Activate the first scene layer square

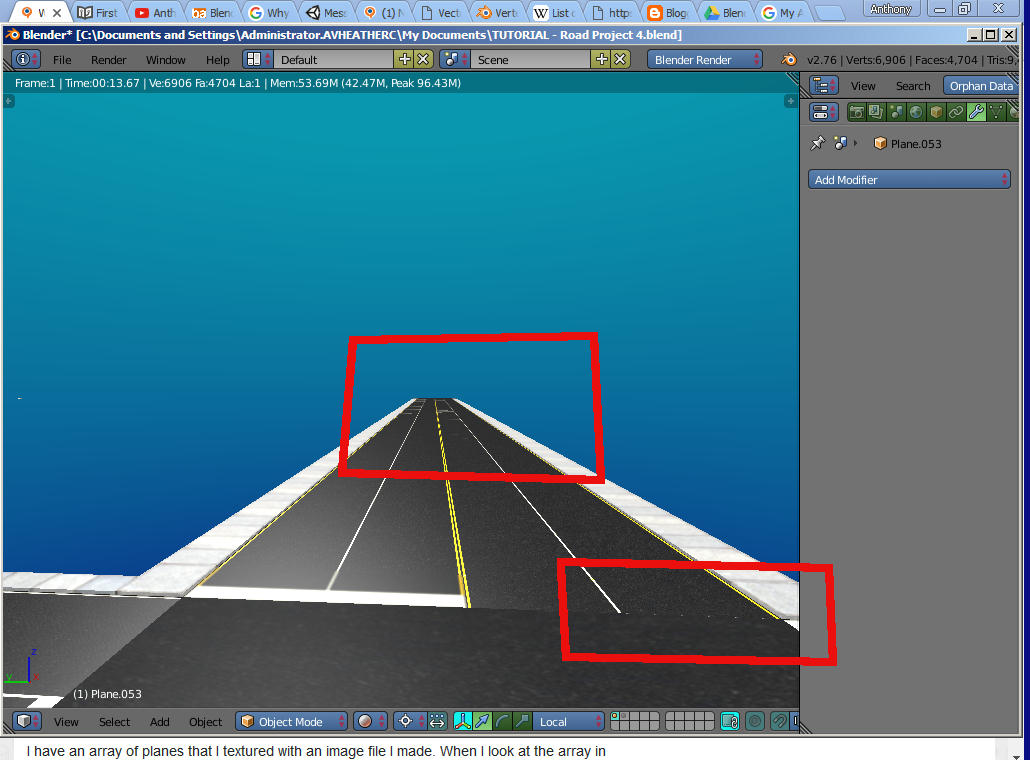tap(616, 718)
